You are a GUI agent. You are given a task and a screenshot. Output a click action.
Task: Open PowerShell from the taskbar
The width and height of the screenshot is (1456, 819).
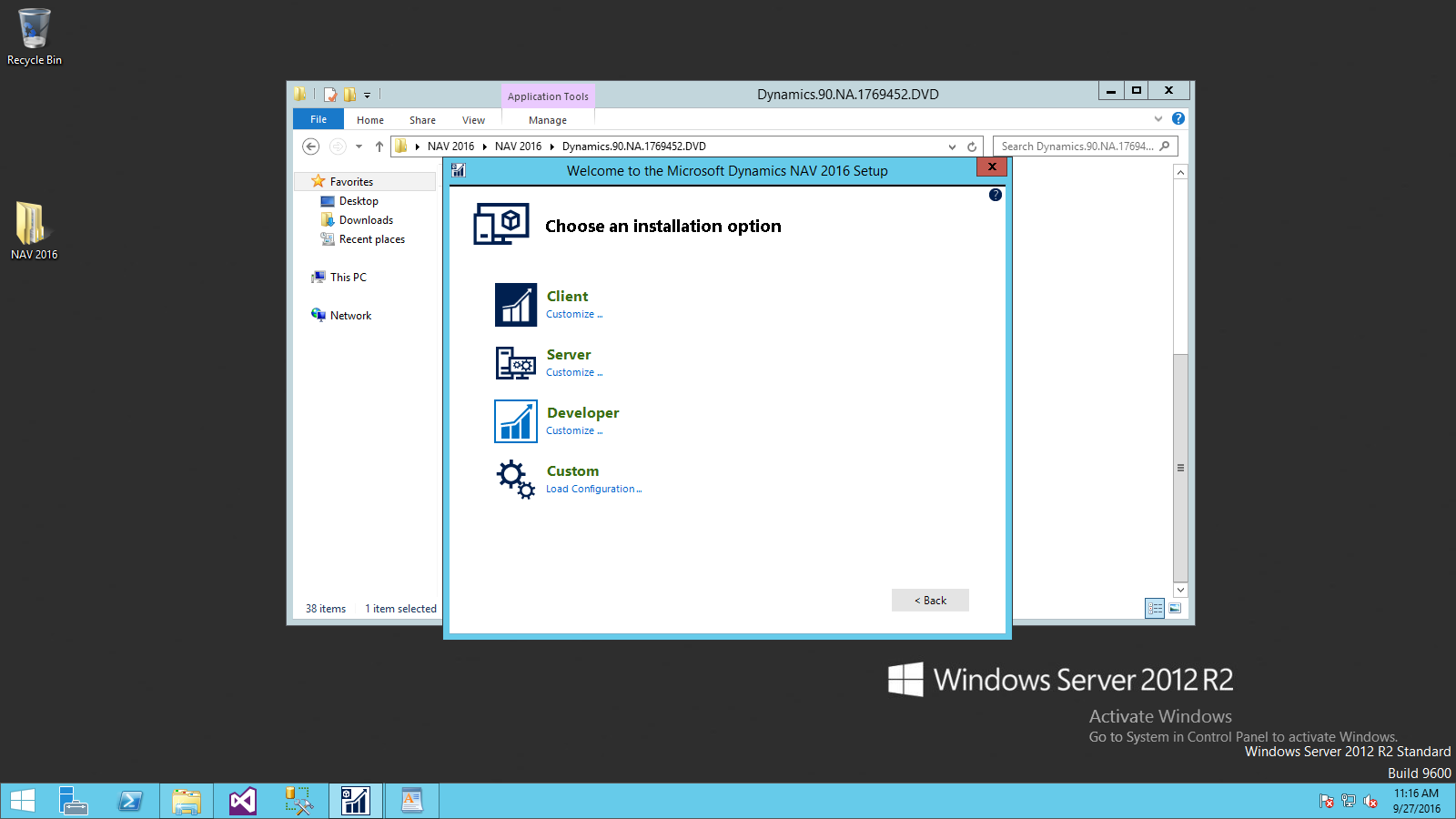coord(130,801)
